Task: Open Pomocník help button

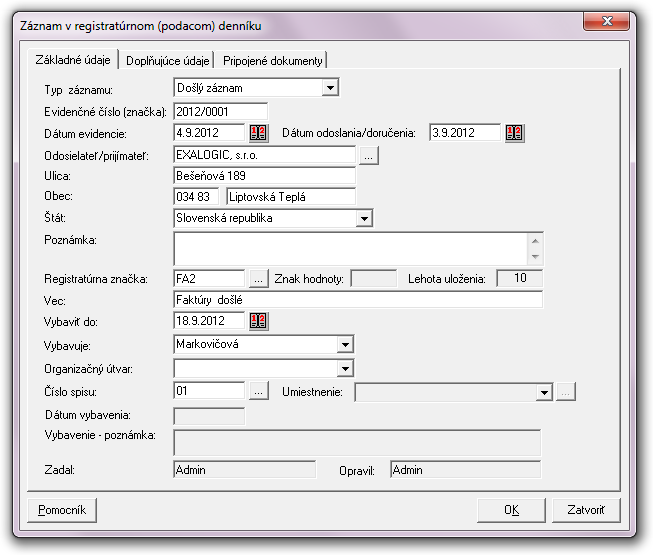Action: [62, 510]
